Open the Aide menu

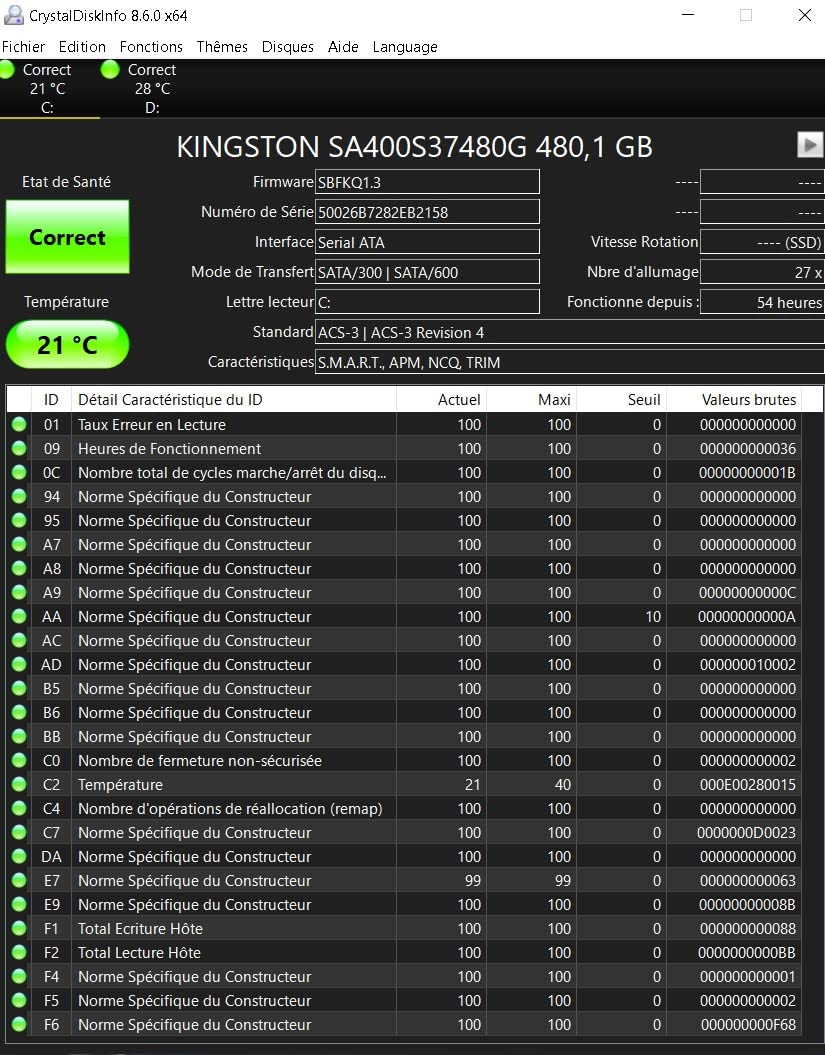pyautogui.click(x=343, y=46)
